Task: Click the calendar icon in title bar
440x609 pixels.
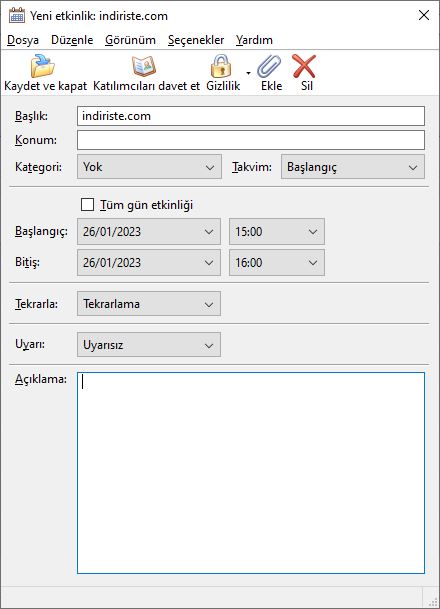Action: click(x=17, y=15)
